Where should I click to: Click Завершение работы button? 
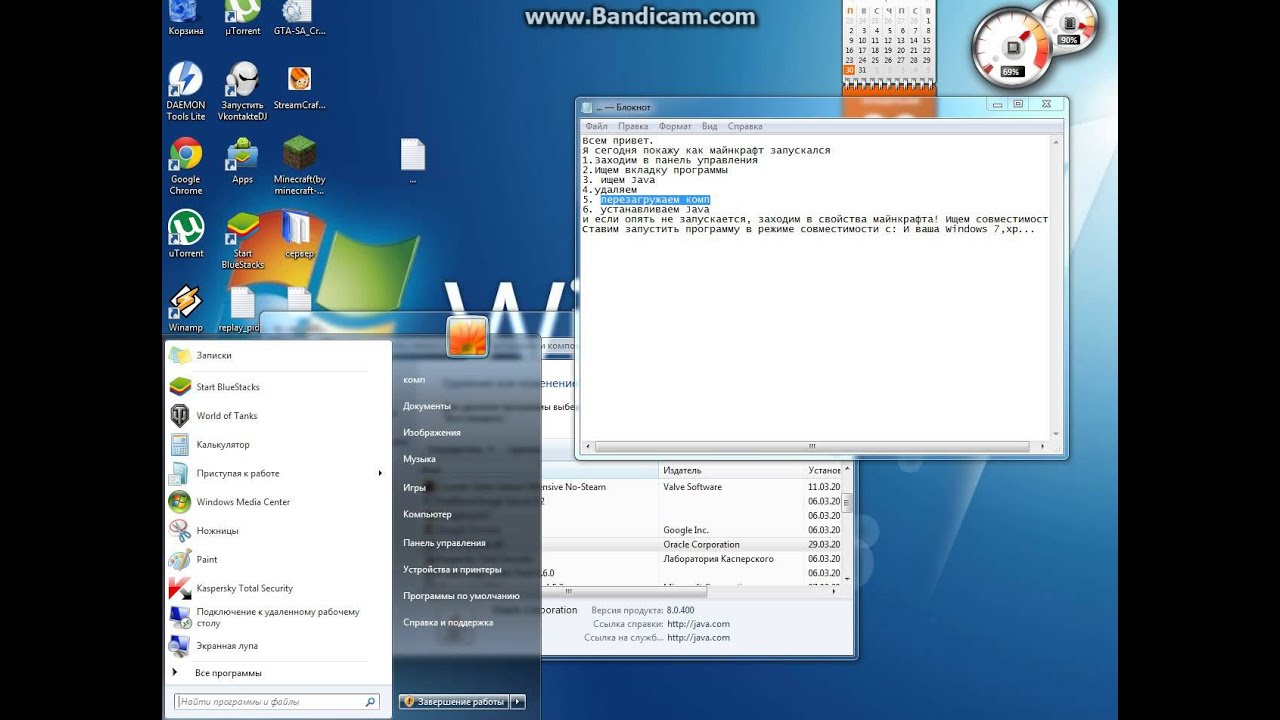tap(455, 702)
